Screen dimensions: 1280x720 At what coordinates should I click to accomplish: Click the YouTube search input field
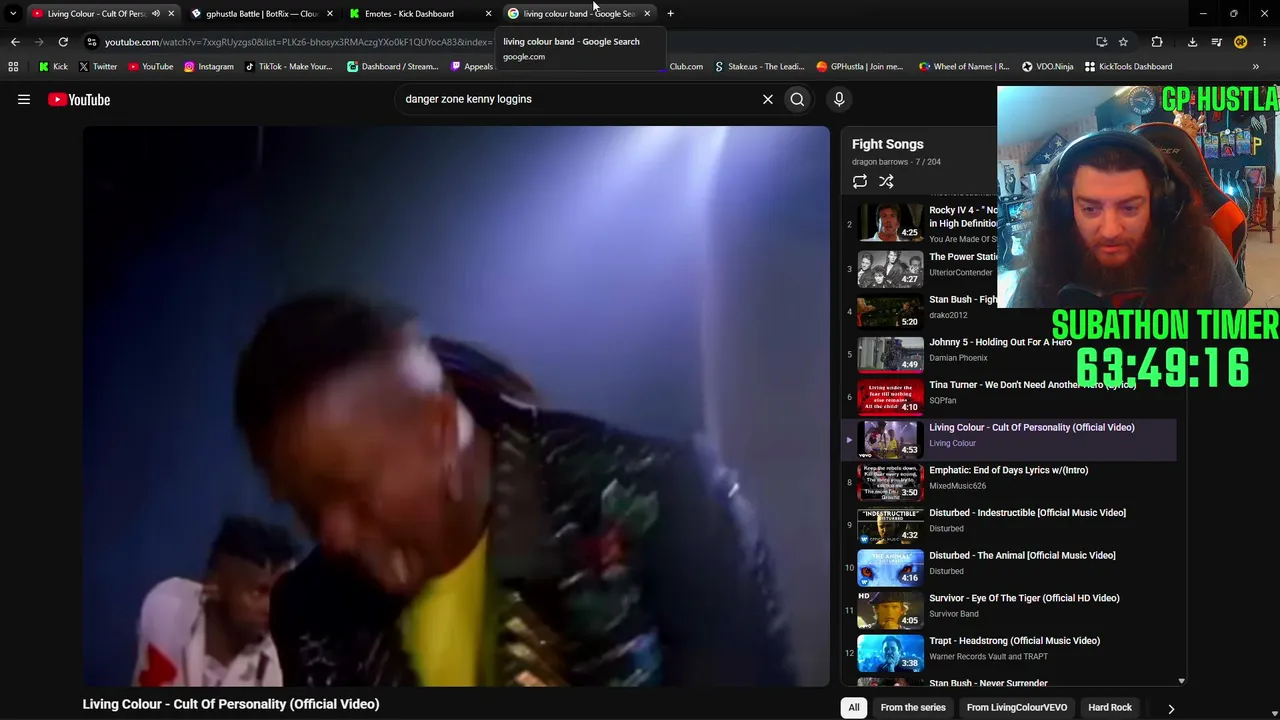tap(578, 99)
